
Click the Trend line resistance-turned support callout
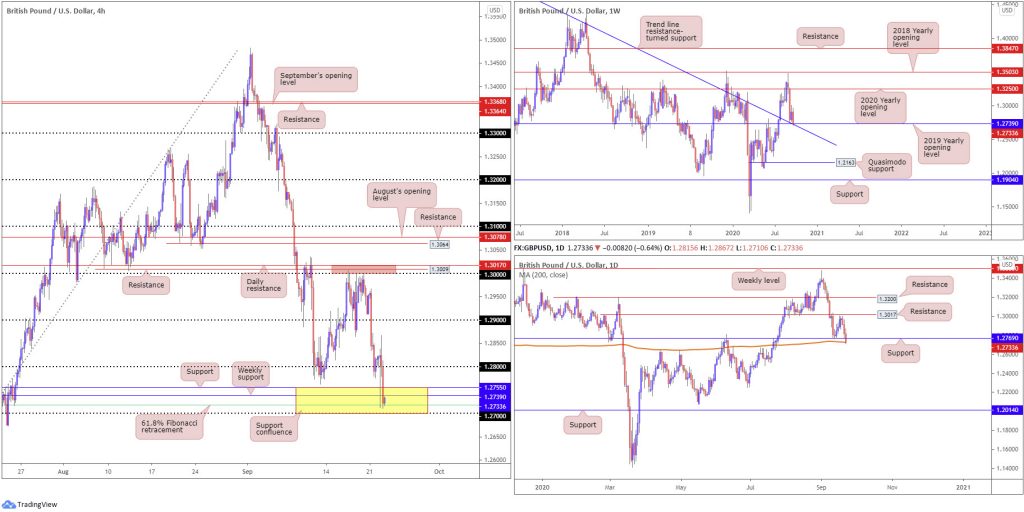(x=673, y=31)
